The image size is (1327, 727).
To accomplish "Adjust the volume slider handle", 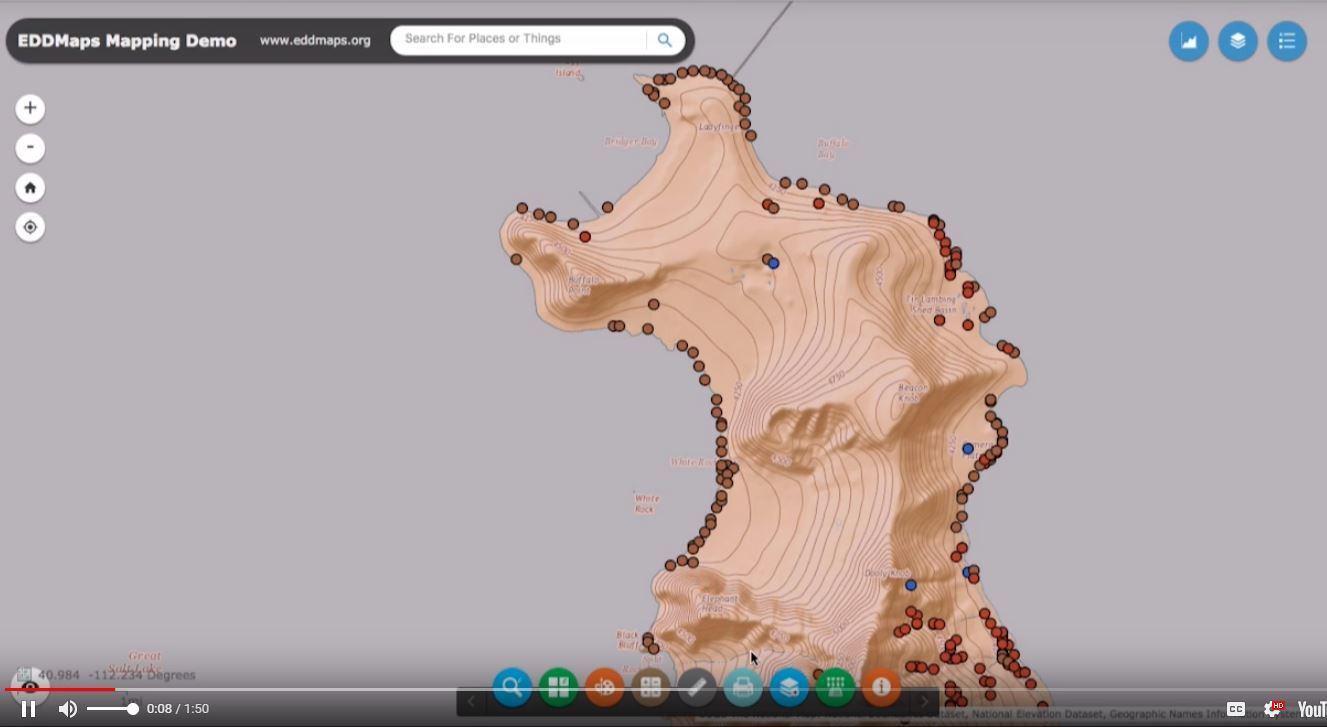I will pos(133,709).
